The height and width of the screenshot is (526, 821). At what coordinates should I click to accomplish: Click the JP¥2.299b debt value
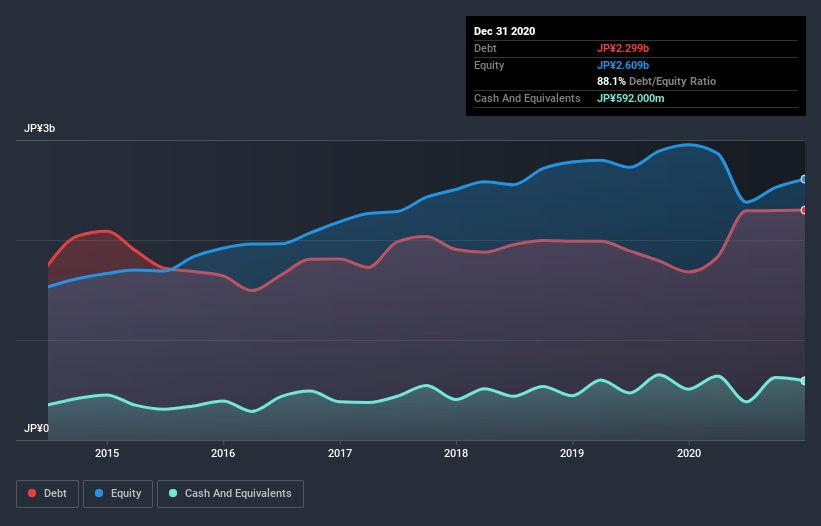coord(623,48)
